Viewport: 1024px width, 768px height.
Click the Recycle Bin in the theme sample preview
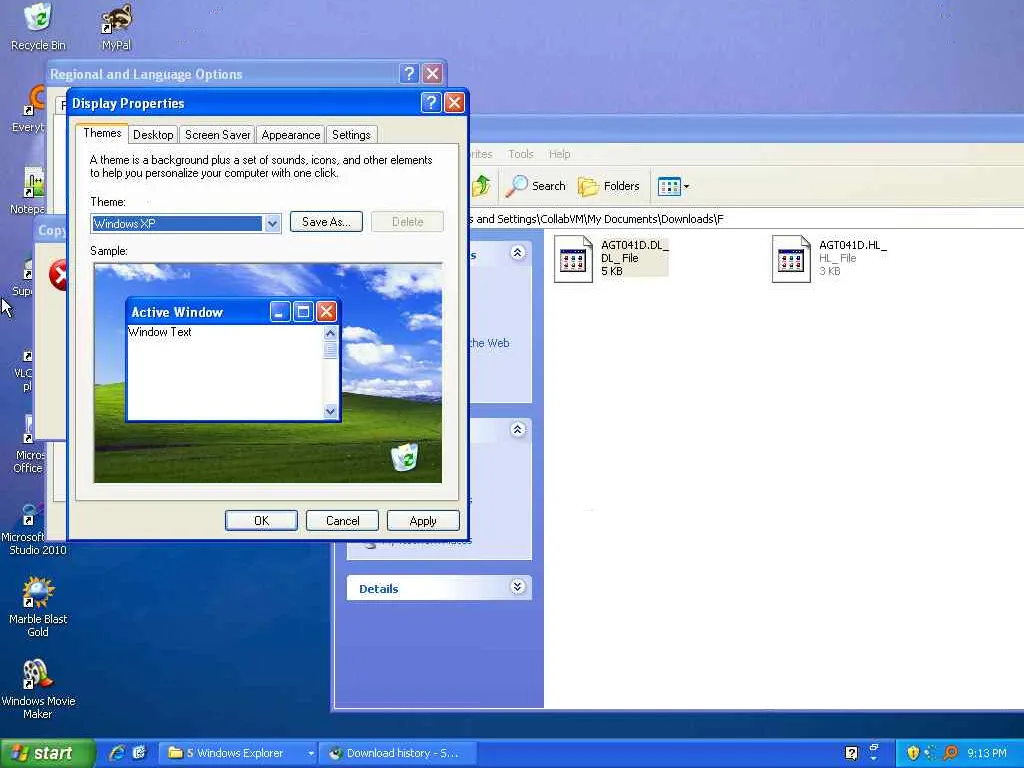click(x=405, y=456)
